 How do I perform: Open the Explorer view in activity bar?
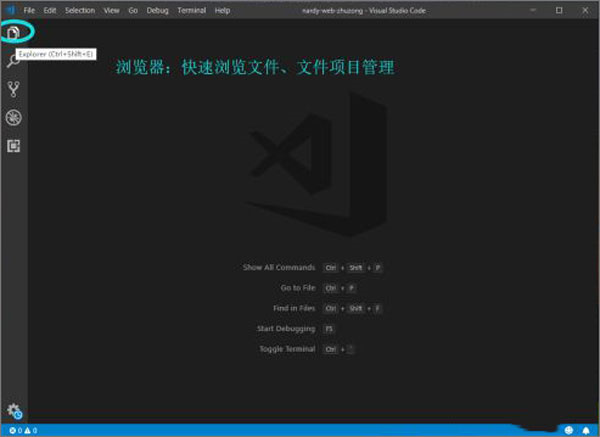pos(13,33)
